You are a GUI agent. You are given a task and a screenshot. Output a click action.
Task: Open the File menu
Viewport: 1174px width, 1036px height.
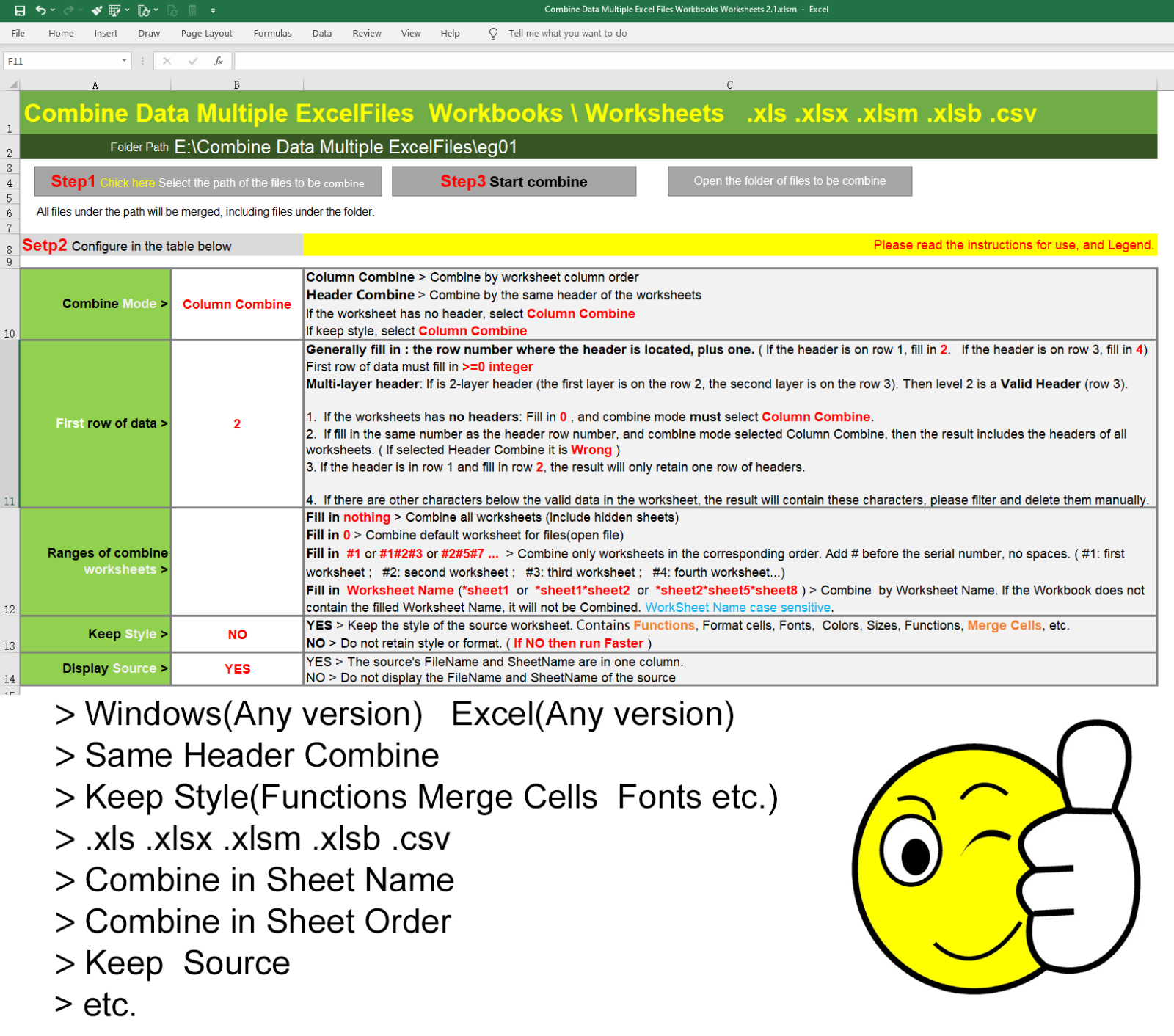[x=18, y=34]
